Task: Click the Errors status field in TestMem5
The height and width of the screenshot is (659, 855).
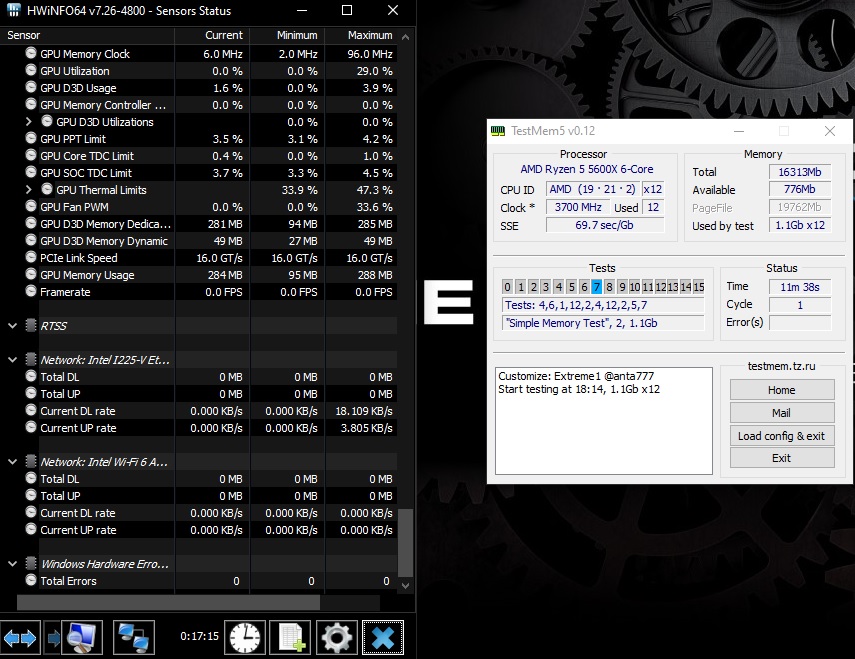Action: tap(800, 322)
